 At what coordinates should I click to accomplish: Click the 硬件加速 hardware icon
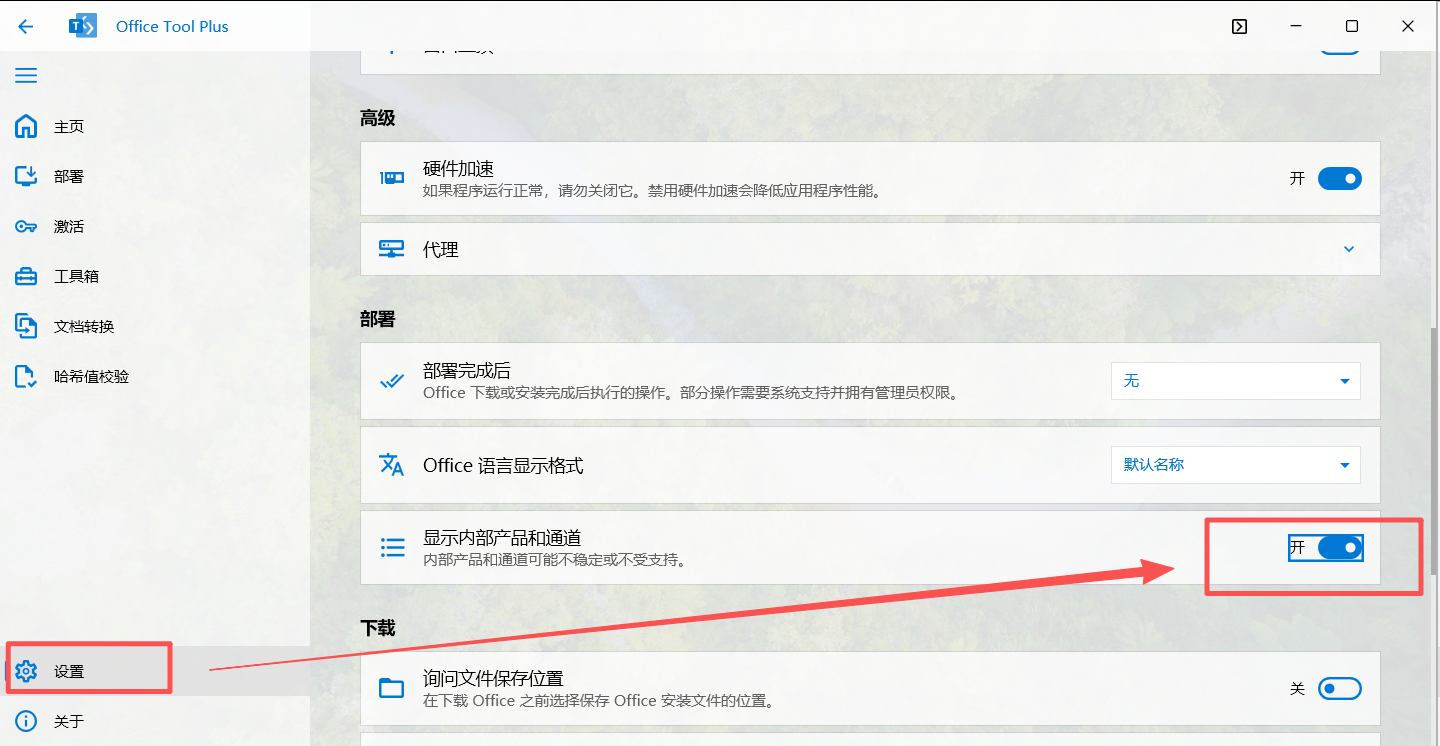[x=391, y=178]
